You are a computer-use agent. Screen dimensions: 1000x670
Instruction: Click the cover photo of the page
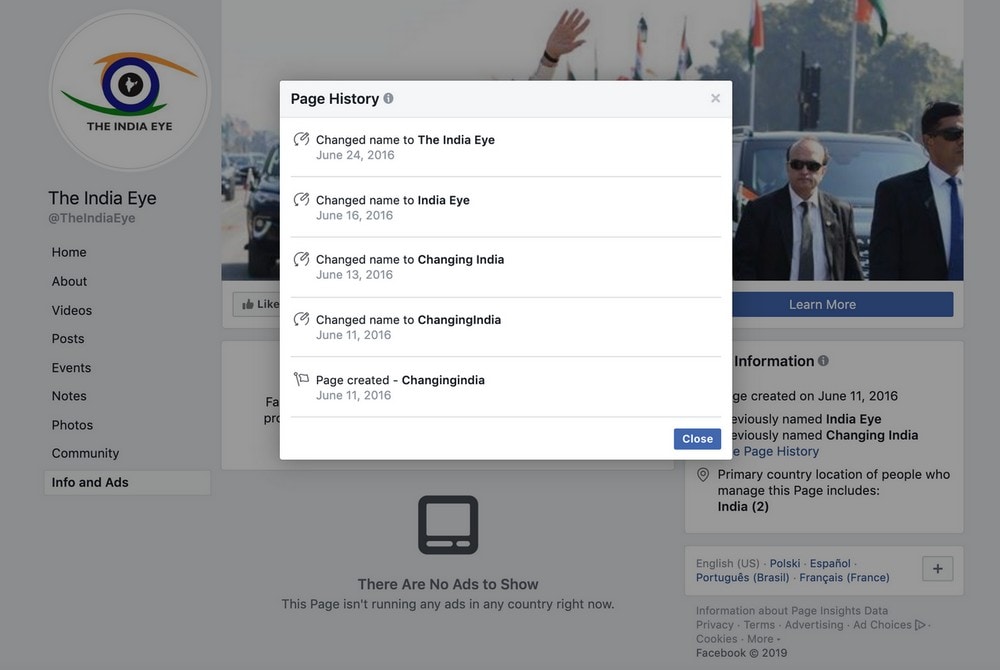tap(592, 140)
